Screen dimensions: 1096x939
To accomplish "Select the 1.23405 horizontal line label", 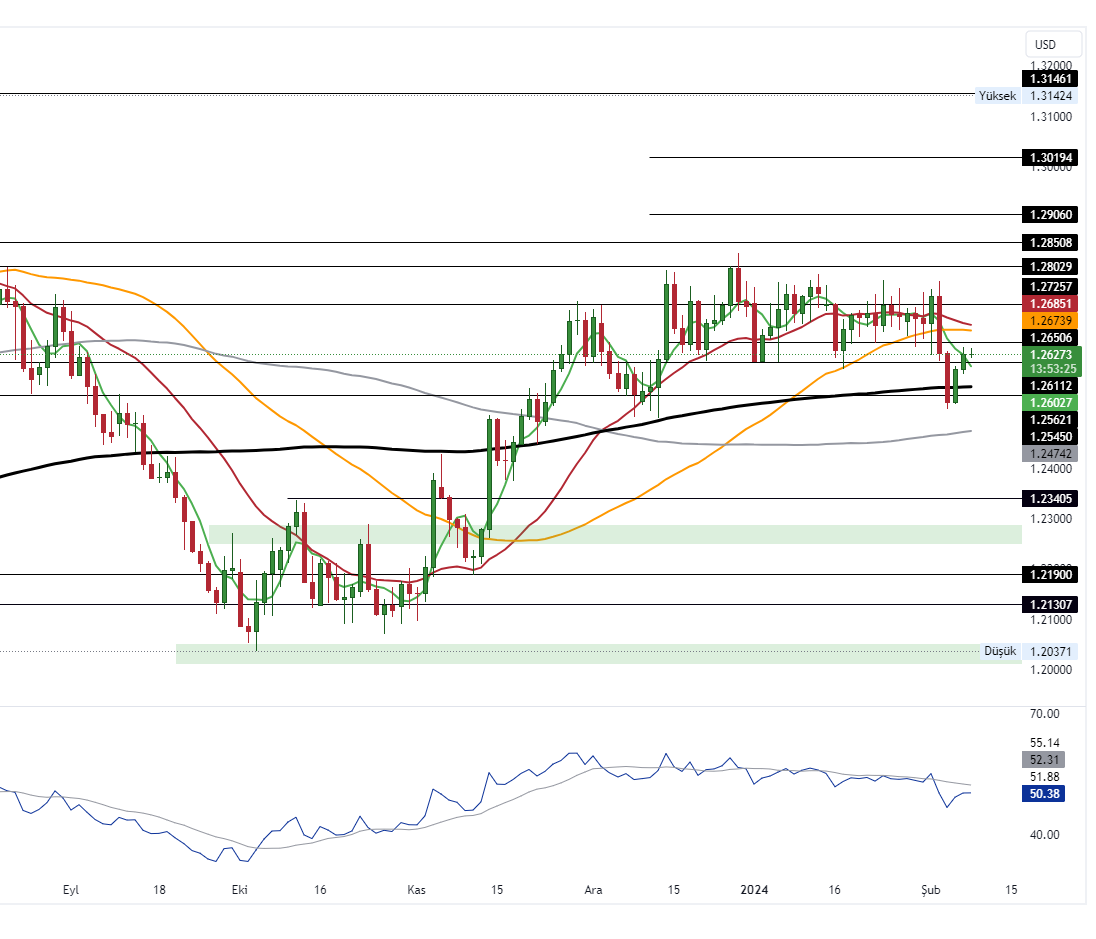I will [1050, 498].
